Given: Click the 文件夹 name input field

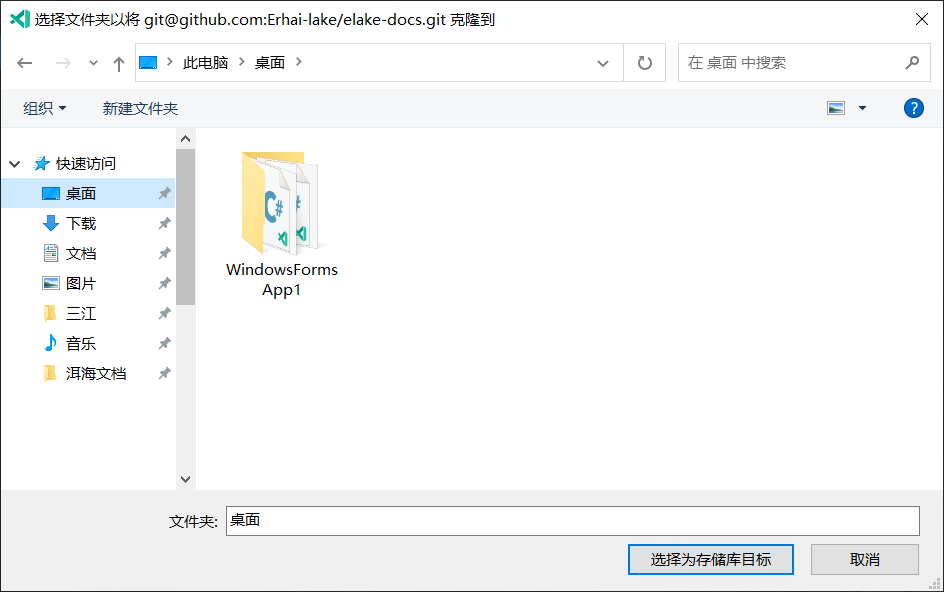Looking at the screenshot, I should point(572,521).
